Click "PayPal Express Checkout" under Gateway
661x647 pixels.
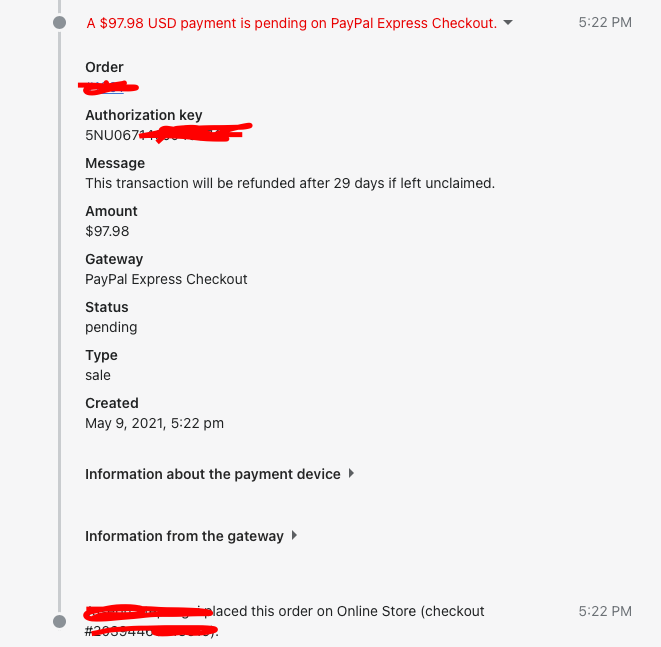(x=166, y=279)
